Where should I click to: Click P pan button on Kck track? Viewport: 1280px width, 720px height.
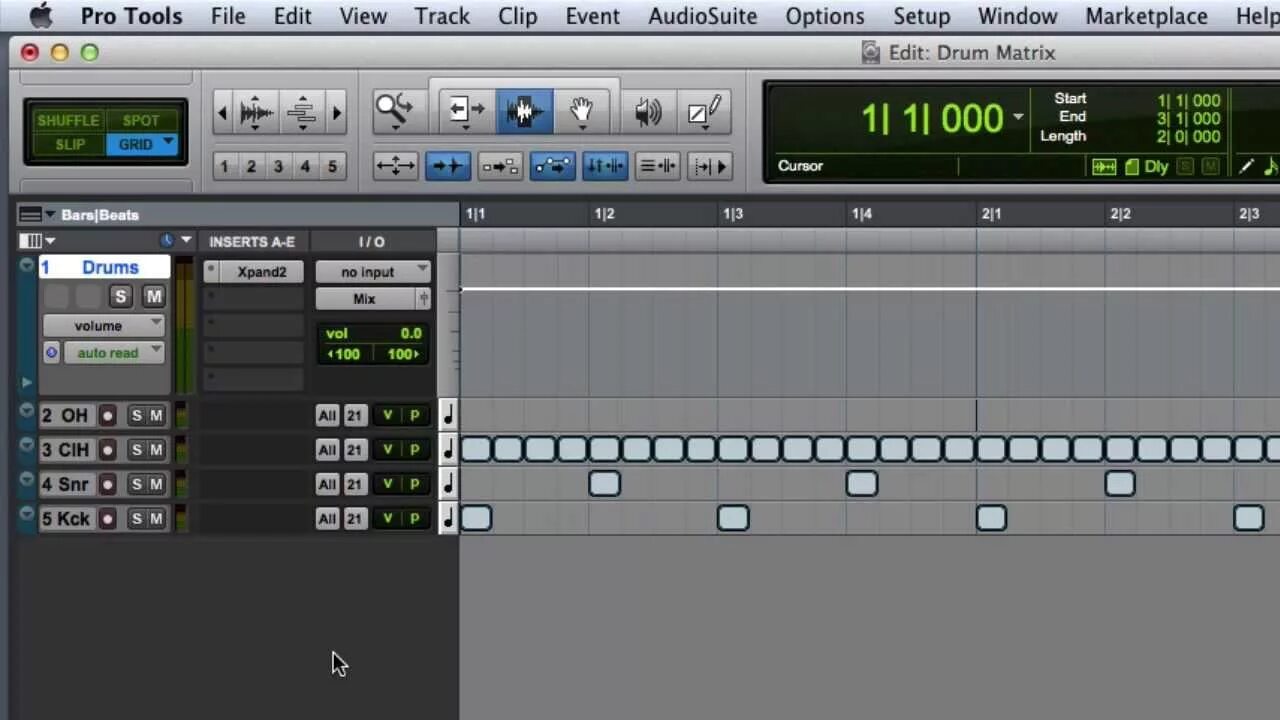tap(414, 519)
